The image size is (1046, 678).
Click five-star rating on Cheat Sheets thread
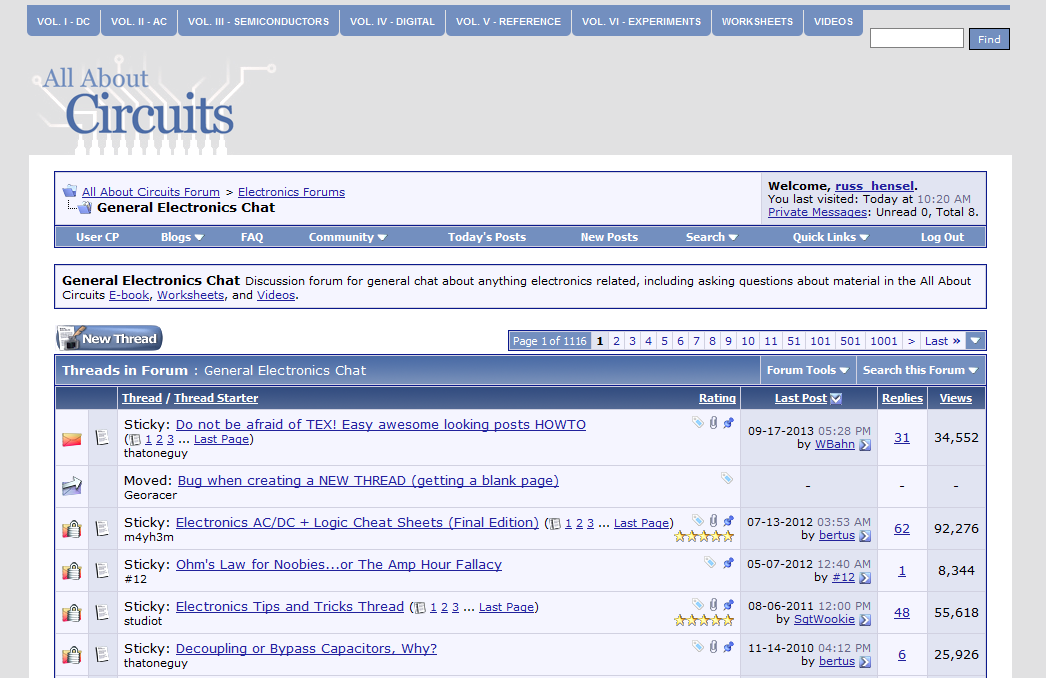[704, 537]
